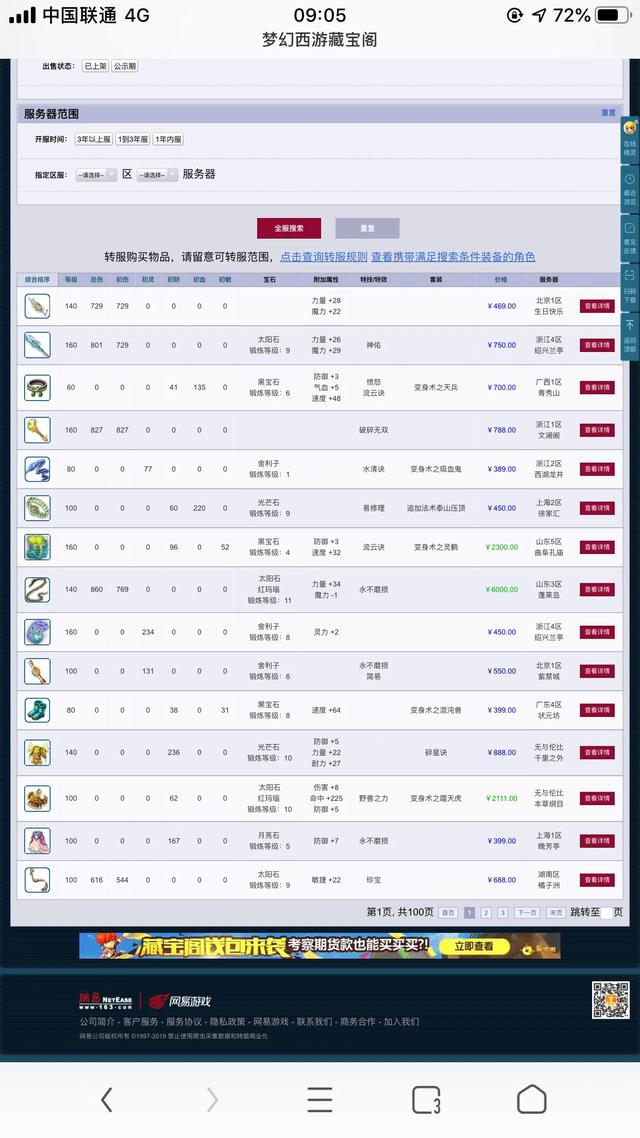This screenshot has height=1138, width=640.
Task: Sort by 等级 column header
Action: pyautogui.click(x=70, y=279)
